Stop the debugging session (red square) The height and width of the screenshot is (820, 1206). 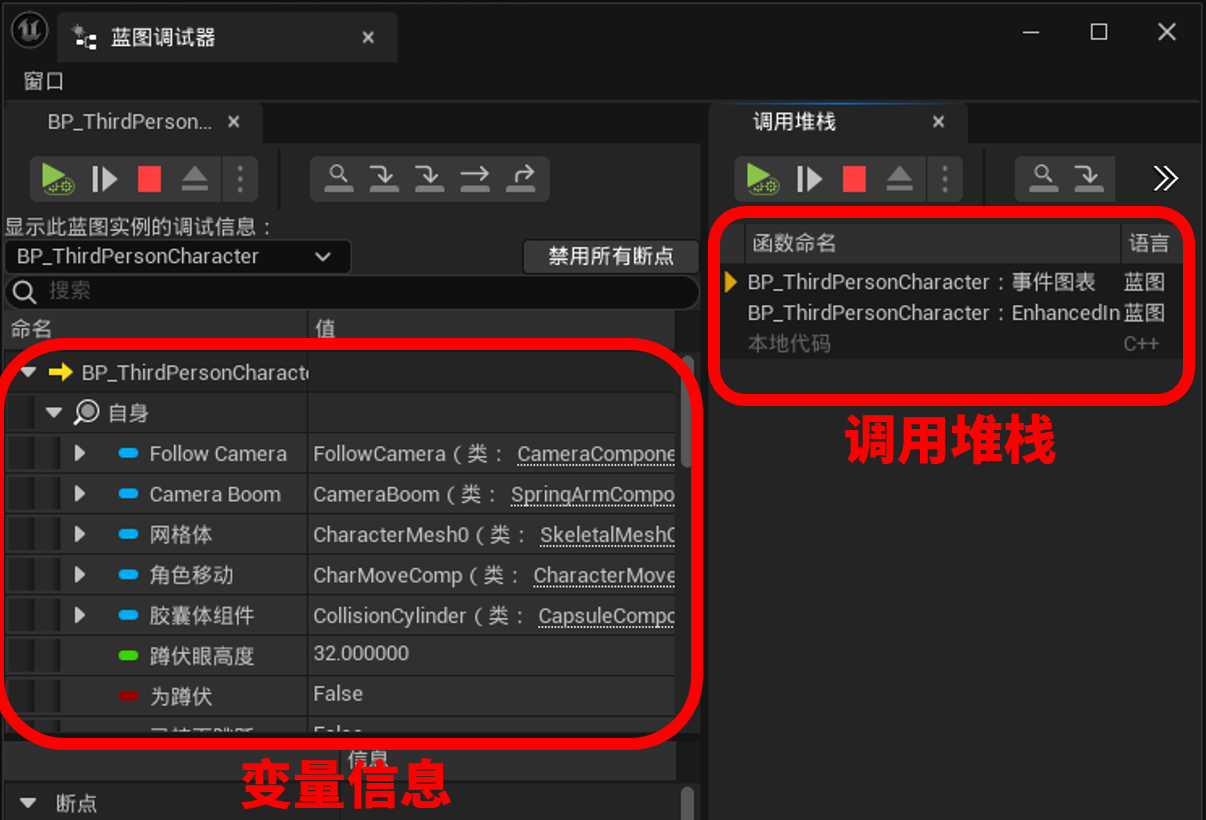click(149, 179)
